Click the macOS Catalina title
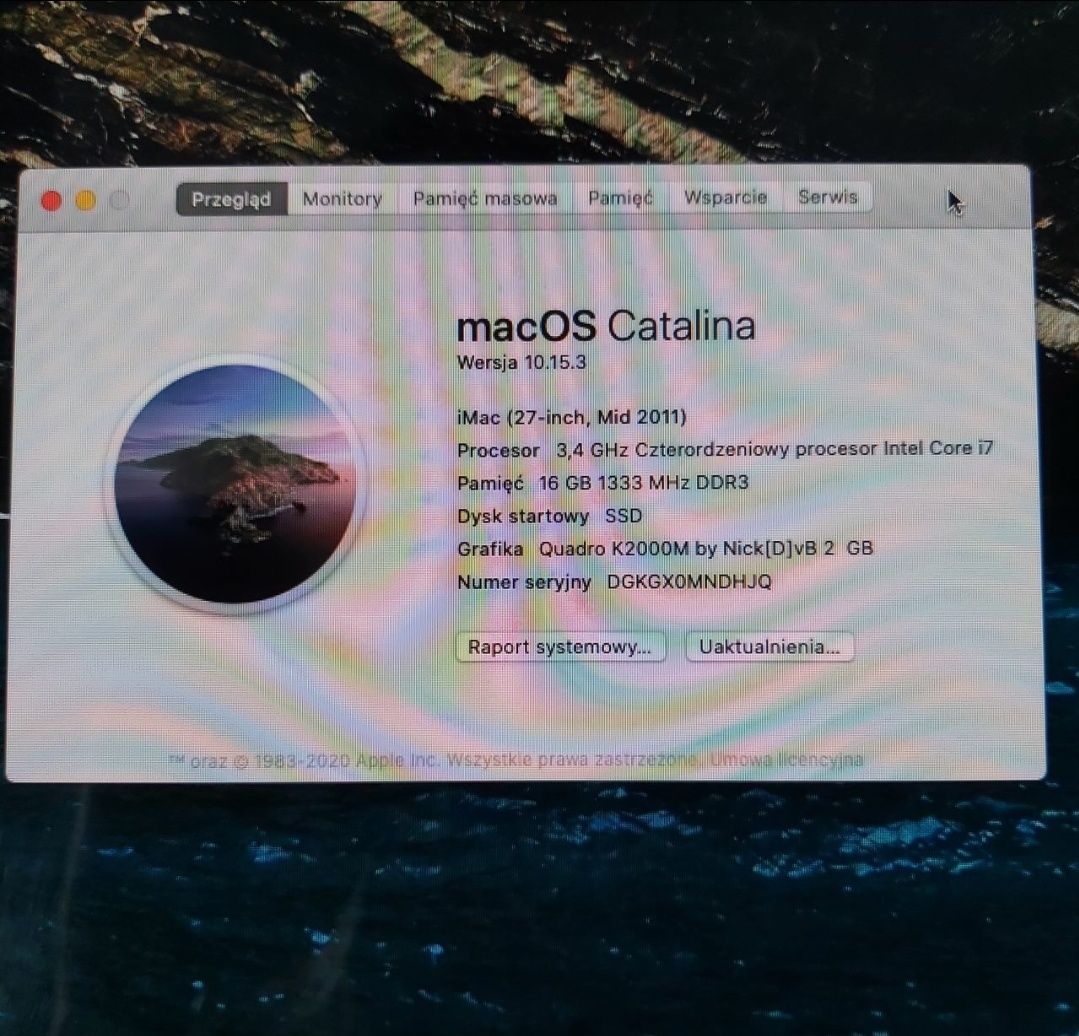1079x1036 pixels. (606, 326)
